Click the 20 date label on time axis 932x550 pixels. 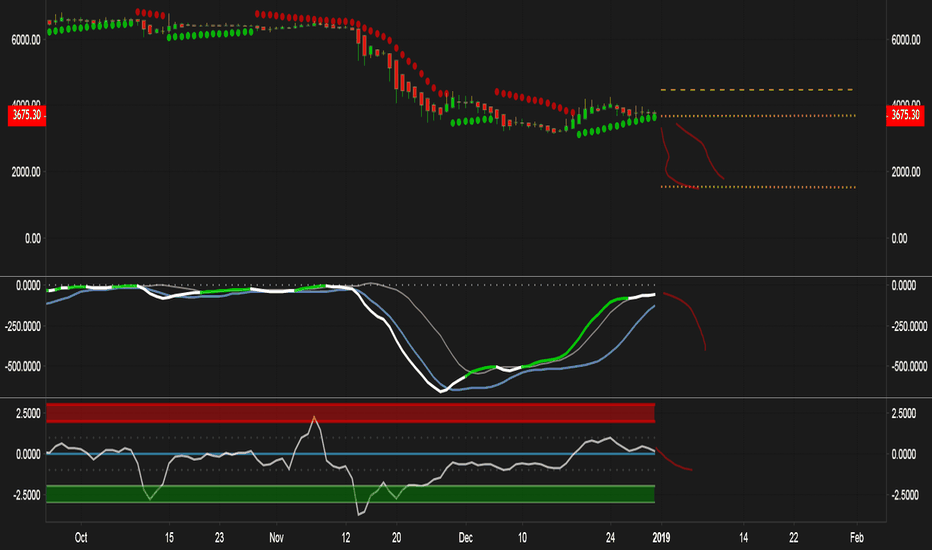(396, 538)
